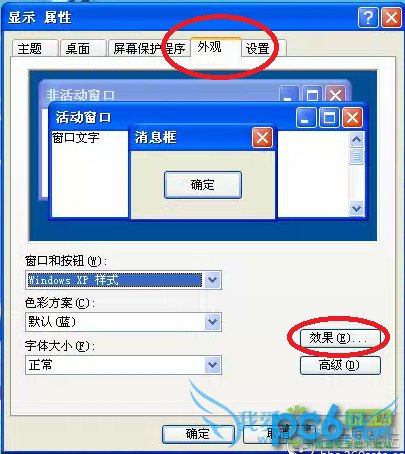Click the inactive window preview close icon
The width and height of the screenshot is (405, 454).
(x=335, y=95)
